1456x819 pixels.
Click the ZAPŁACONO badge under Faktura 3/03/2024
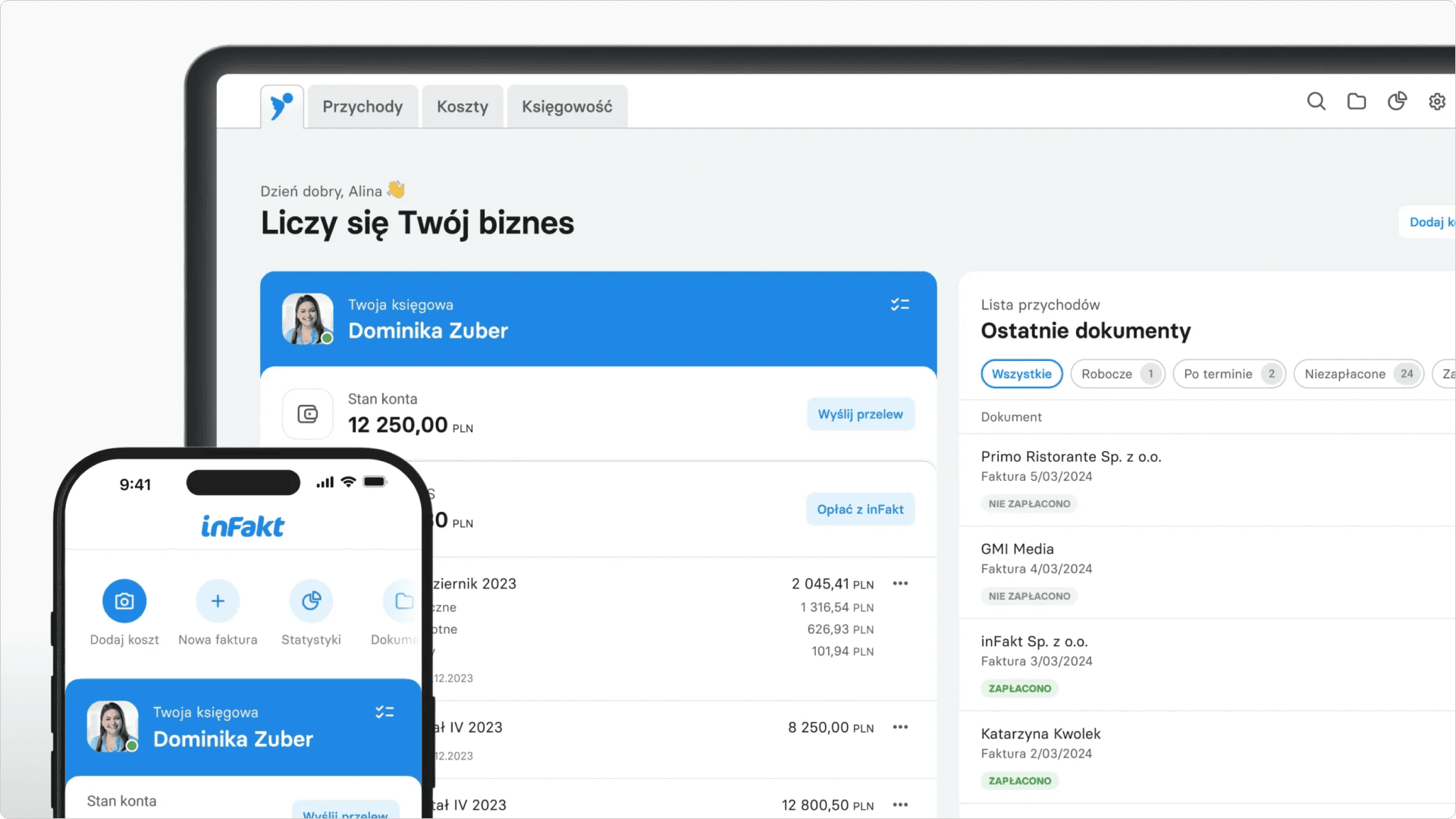(x=1020, y=689)
